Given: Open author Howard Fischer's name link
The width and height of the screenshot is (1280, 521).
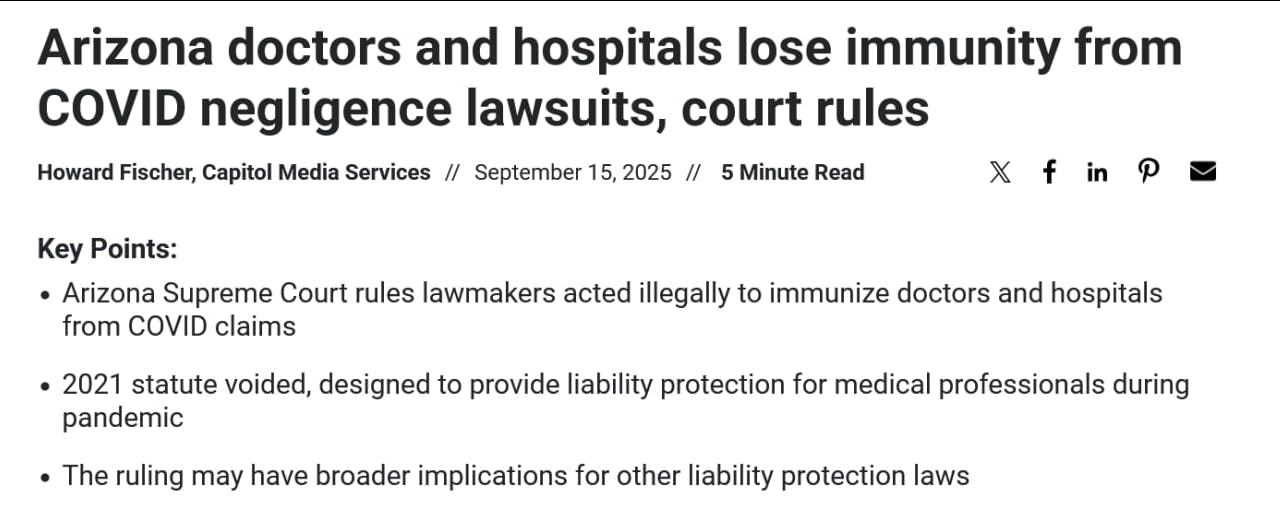Looking at the screenshot, I should [x=115, y=172].
